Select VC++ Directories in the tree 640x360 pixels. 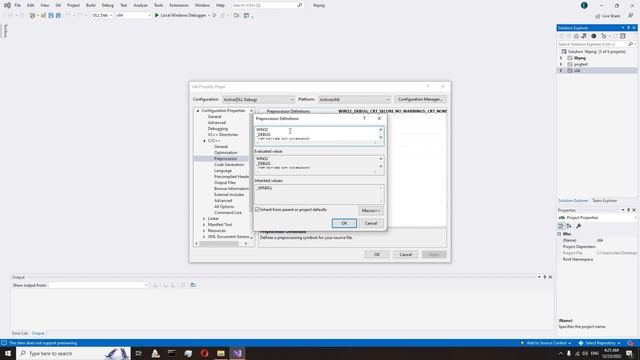coord(223,135)
